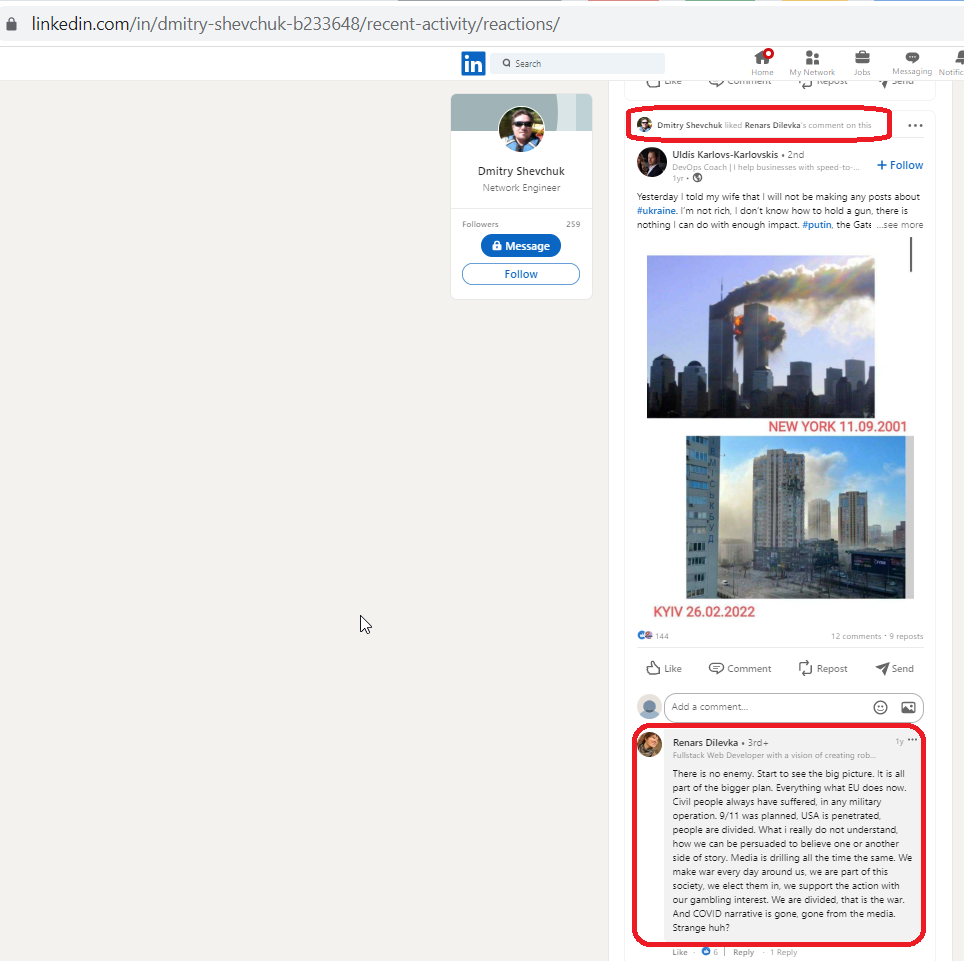Screen dimensions: 964x961
Task: View the 9 reposts
Action: tap(906, 636)
